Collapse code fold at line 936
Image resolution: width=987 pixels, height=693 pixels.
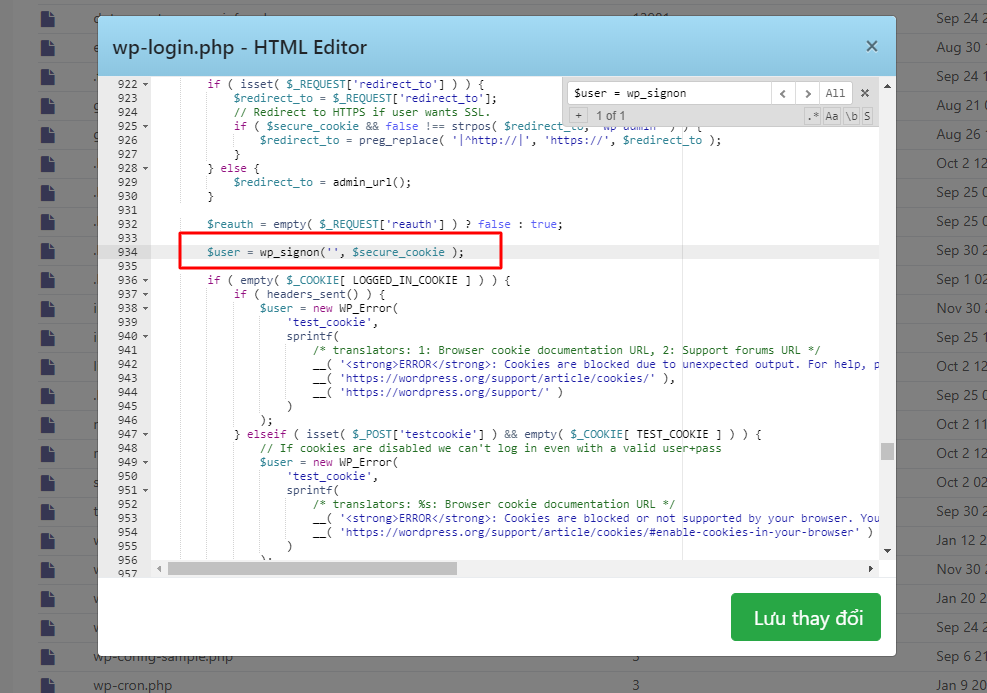pos(145,281)
